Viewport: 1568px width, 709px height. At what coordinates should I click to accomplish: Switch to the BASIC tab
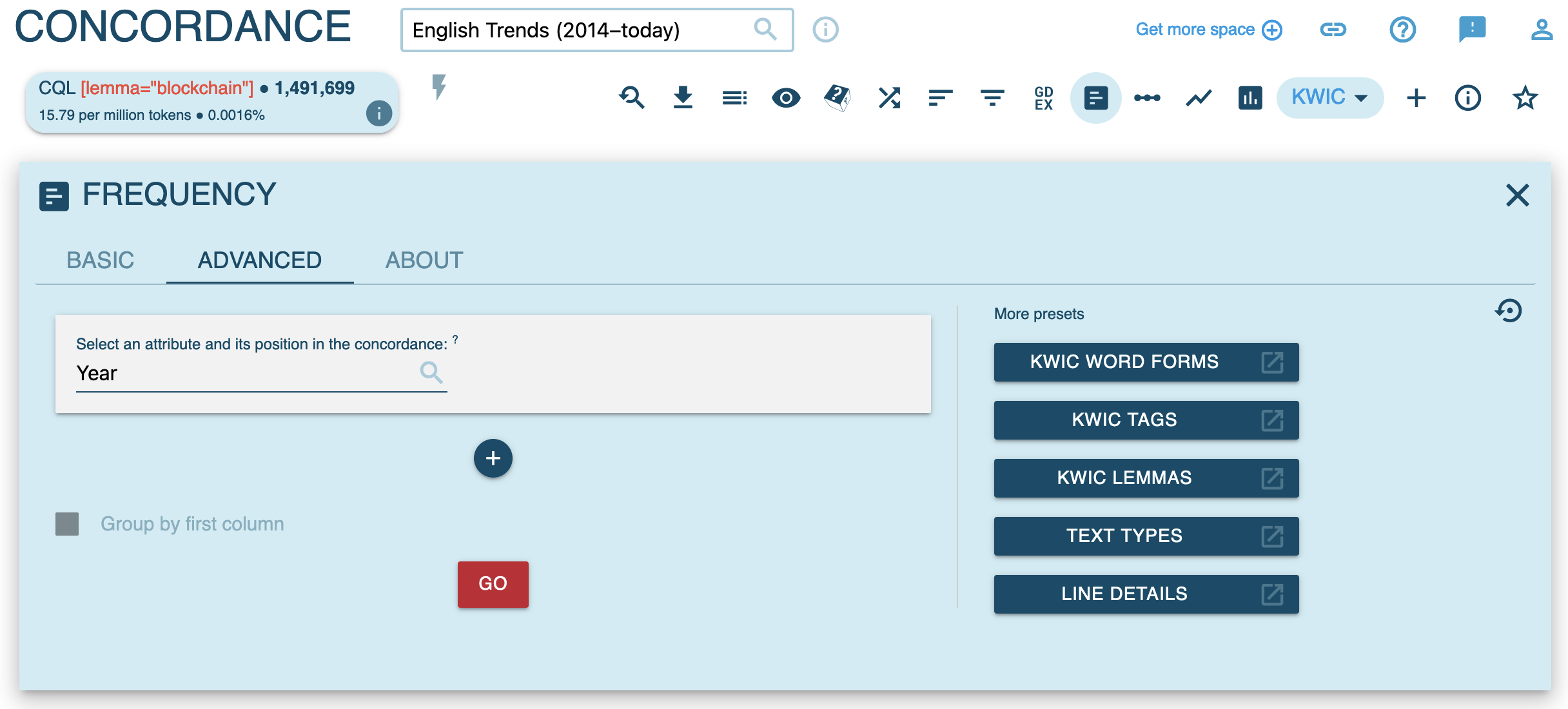[x=101, y=260]
